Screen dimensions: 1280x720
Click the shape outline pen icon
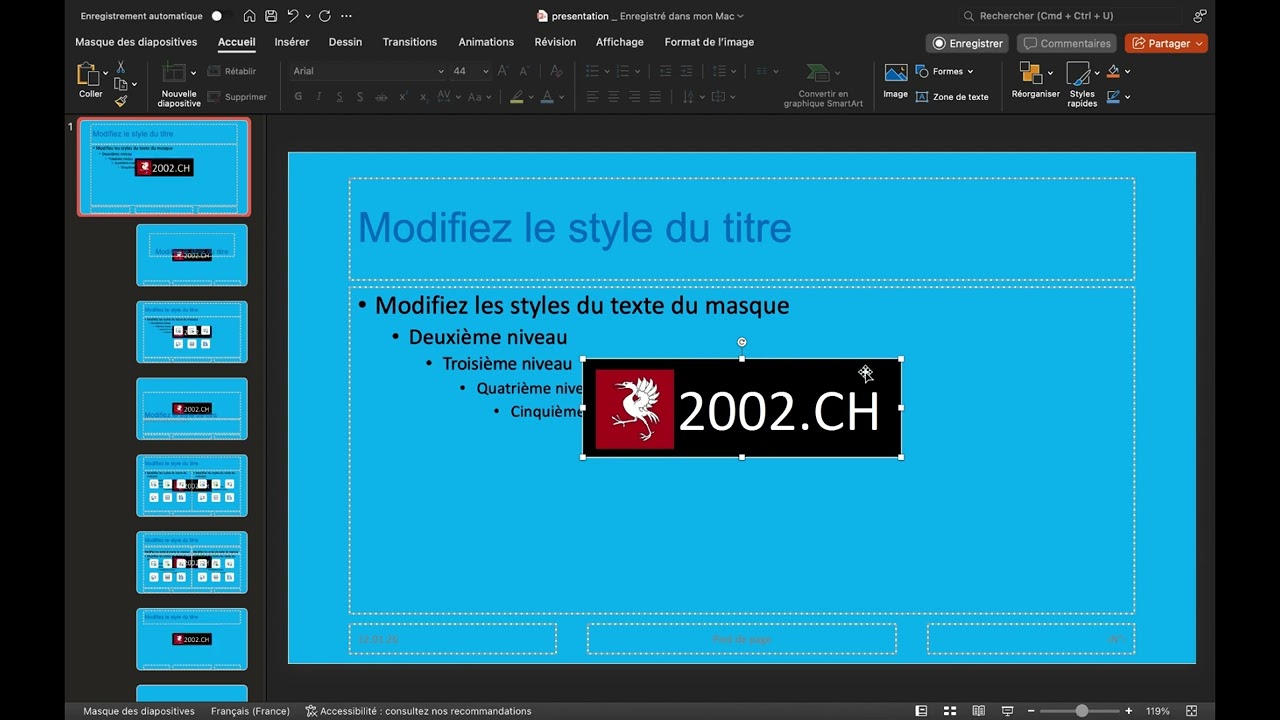click(x=1113, y=97)
